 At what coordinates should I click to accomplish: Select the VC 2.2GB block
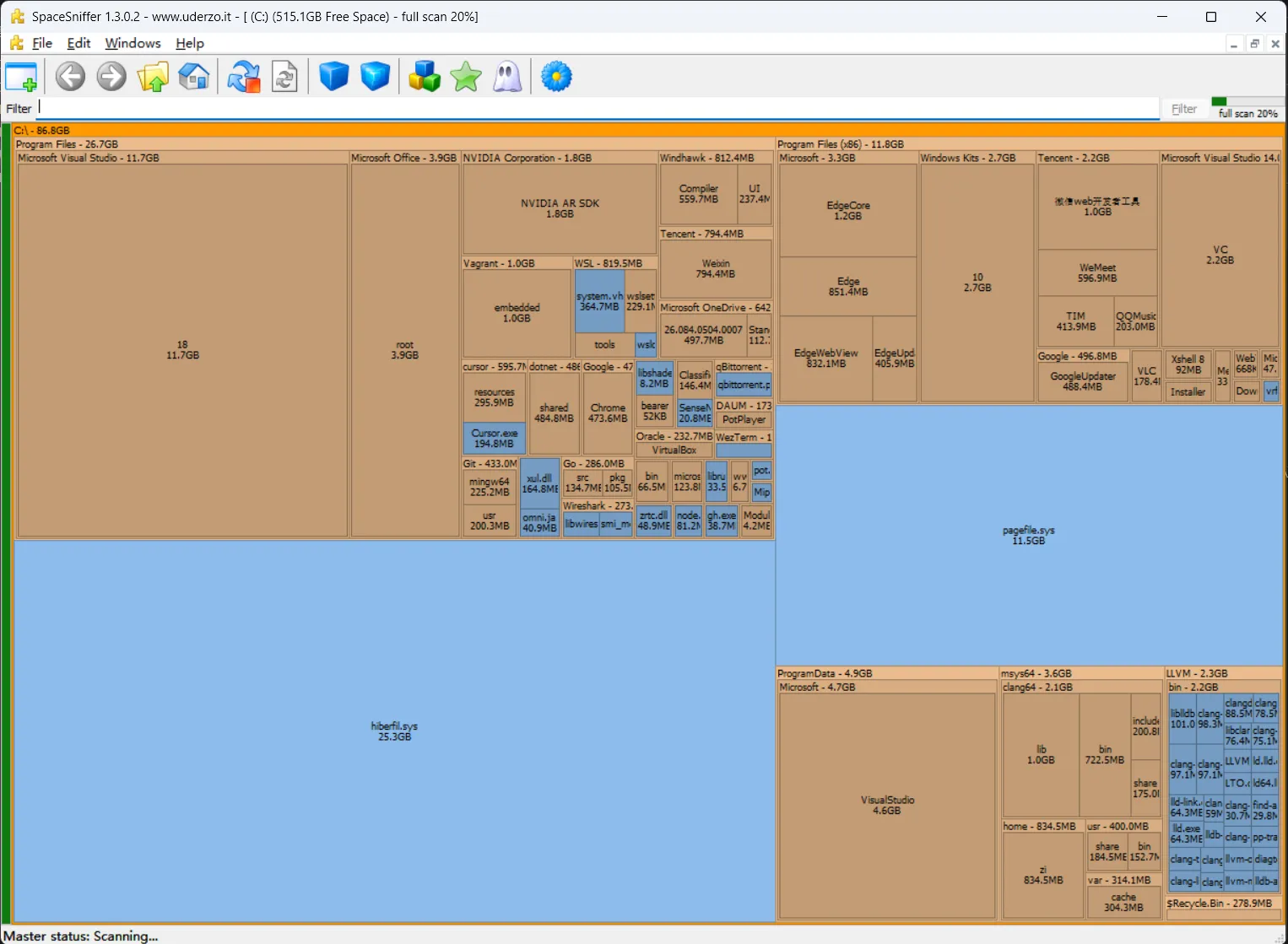point(1220,255)
